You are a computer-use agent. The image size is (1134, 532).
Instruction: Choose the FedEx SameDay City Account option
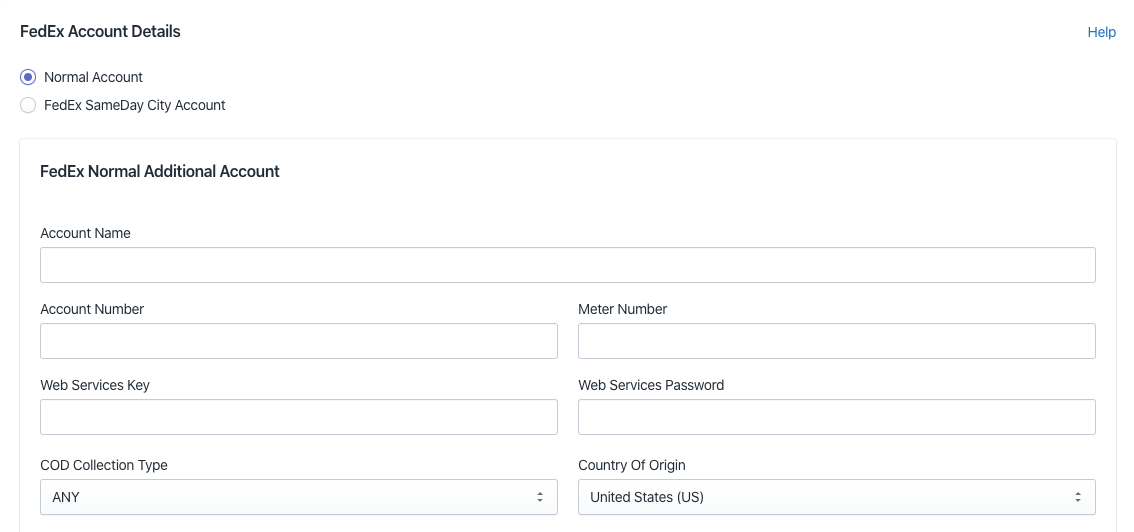coord(28,106)
